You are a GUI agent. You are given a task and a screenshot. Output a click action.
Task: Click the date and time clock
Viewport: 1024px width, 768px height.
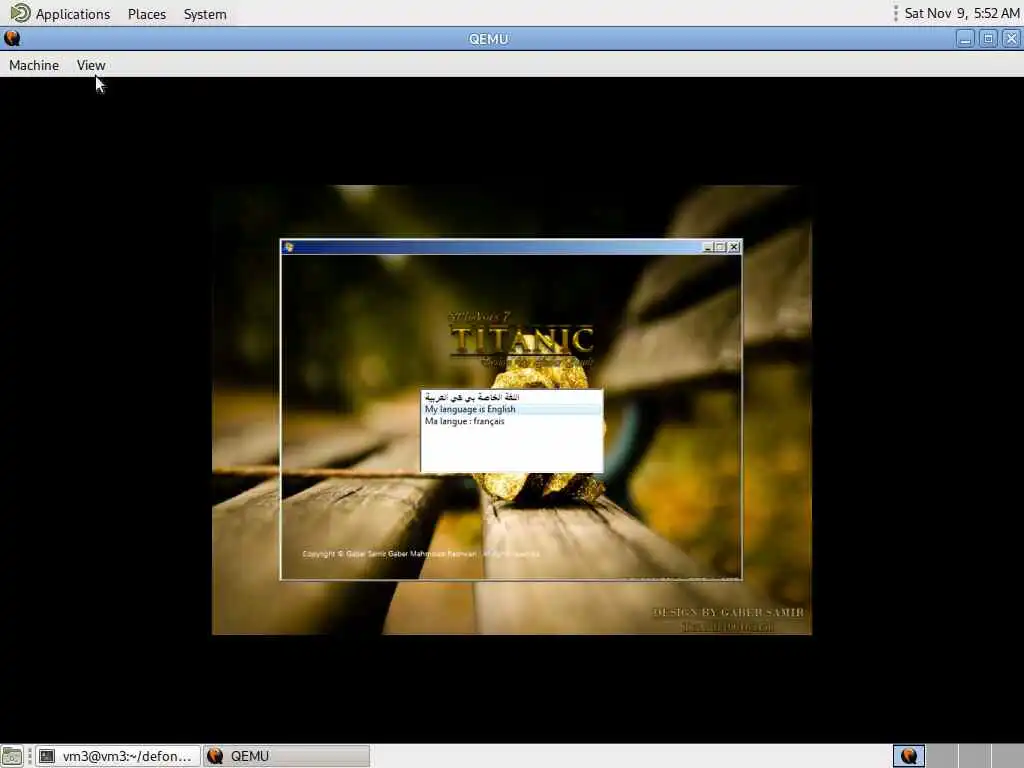click(961, 14)
